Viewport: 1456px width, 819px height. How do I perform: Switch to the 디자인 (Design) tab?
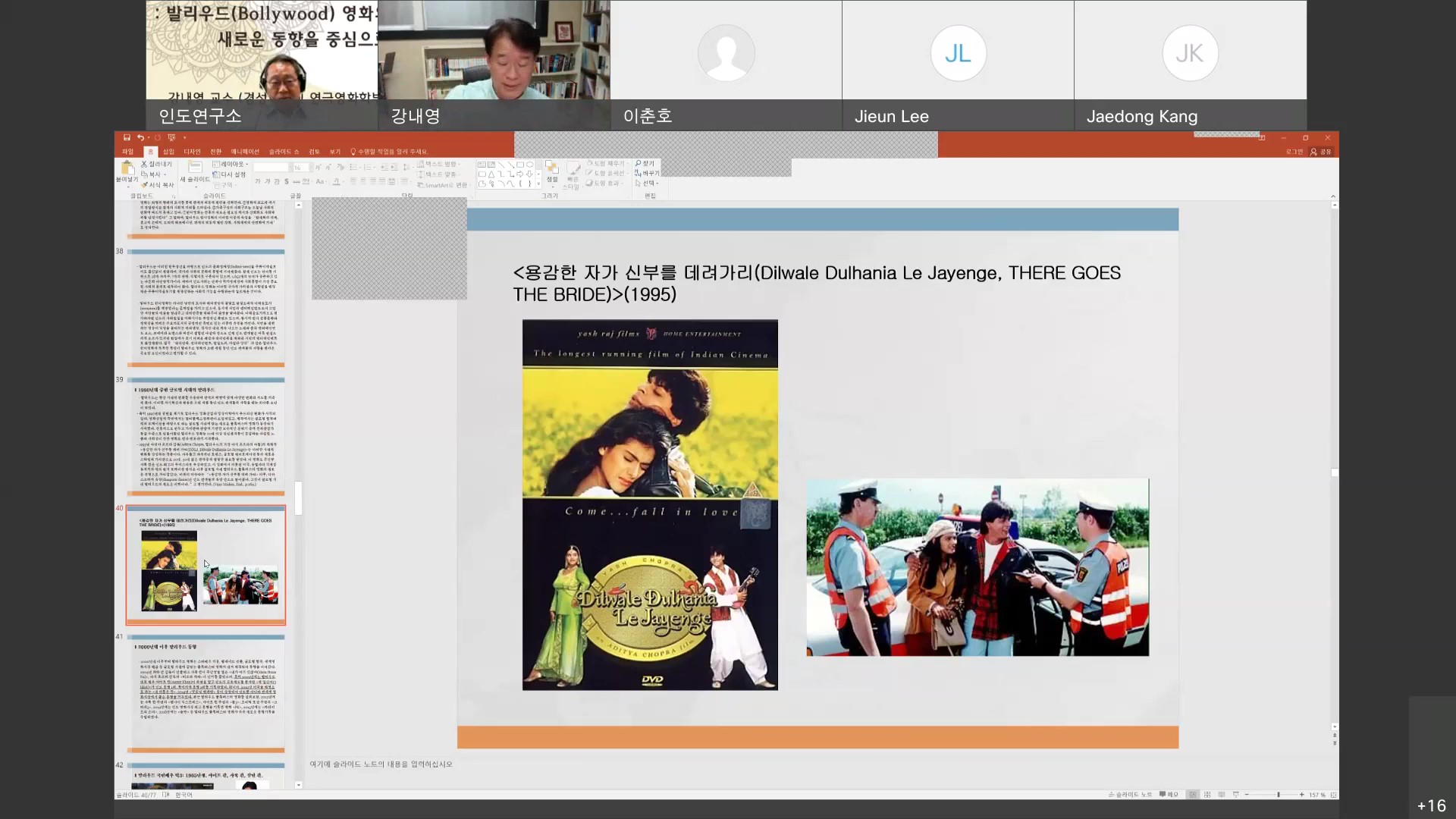[192, 152]
